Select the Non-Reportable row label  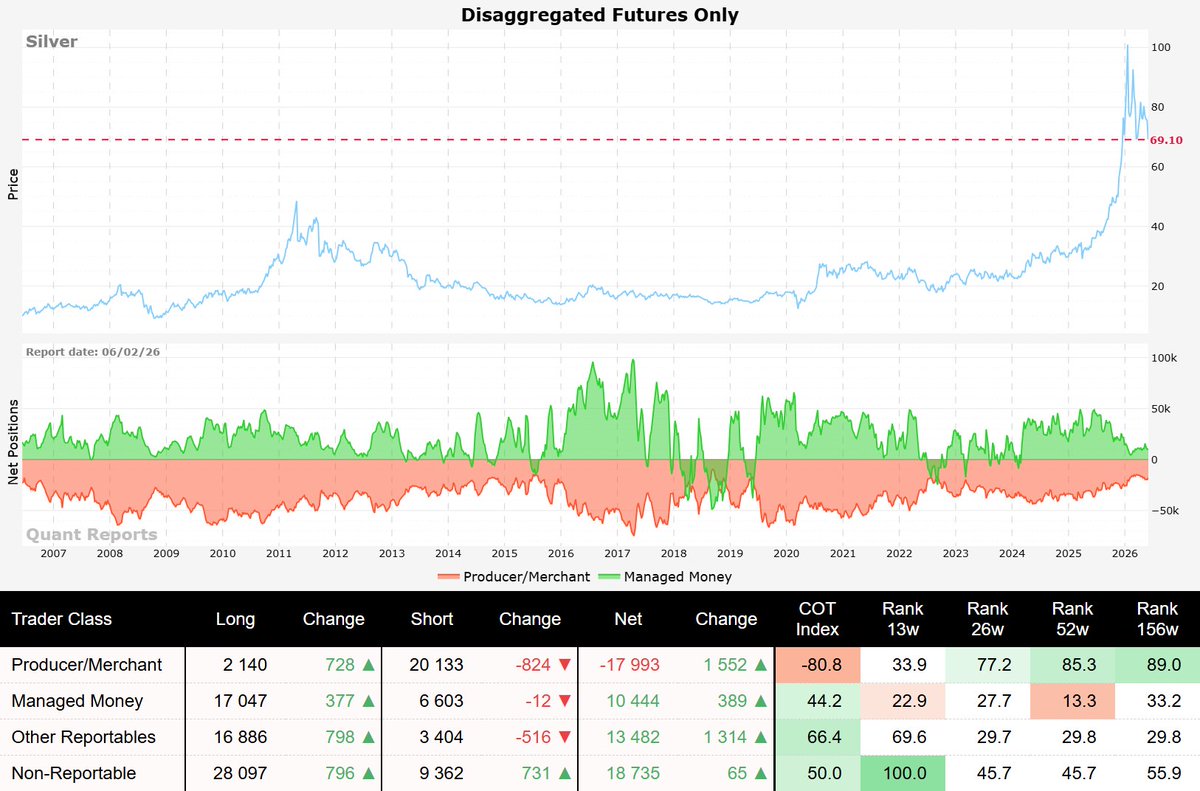coord(74,773)
